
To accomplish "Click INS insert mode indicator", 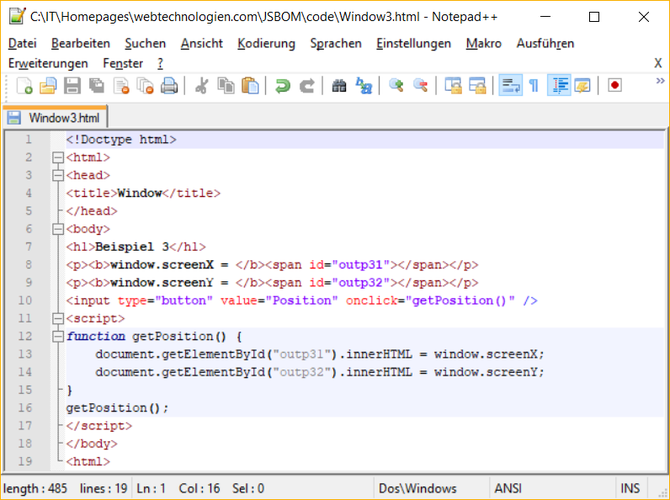I will click(x=630, y=488).
